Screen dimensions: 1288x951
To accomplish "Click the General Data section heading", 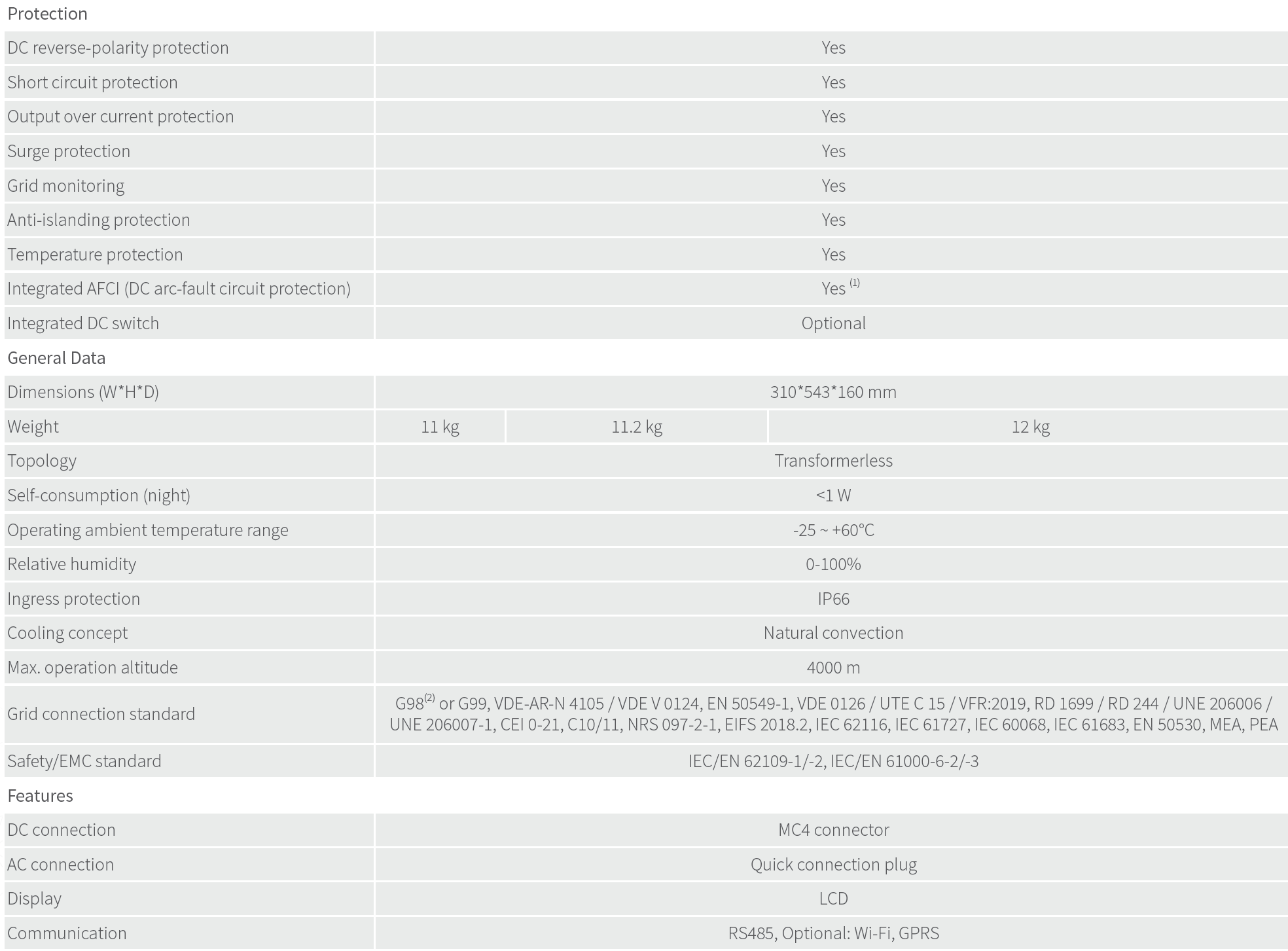I will tap(56, 358).
